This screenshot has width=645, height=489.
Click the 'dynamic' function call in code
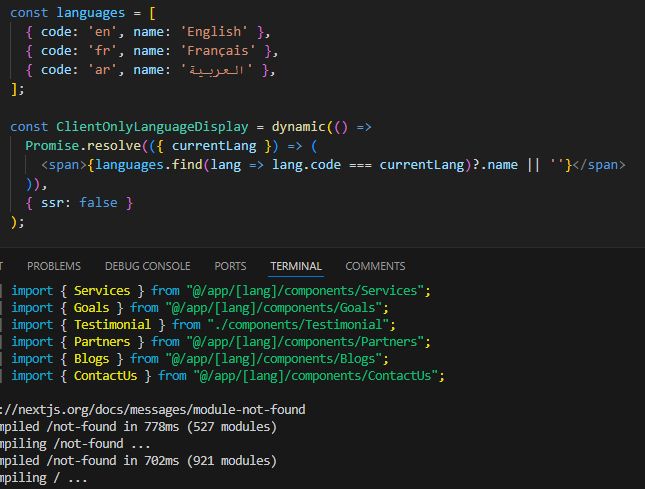pos(299,127)
